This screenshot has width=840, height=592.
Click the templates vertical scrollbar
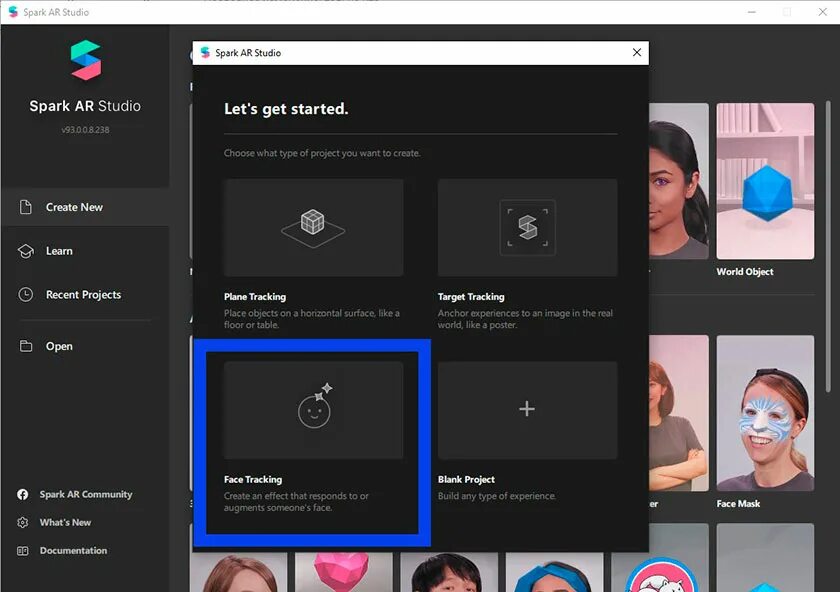828,246
